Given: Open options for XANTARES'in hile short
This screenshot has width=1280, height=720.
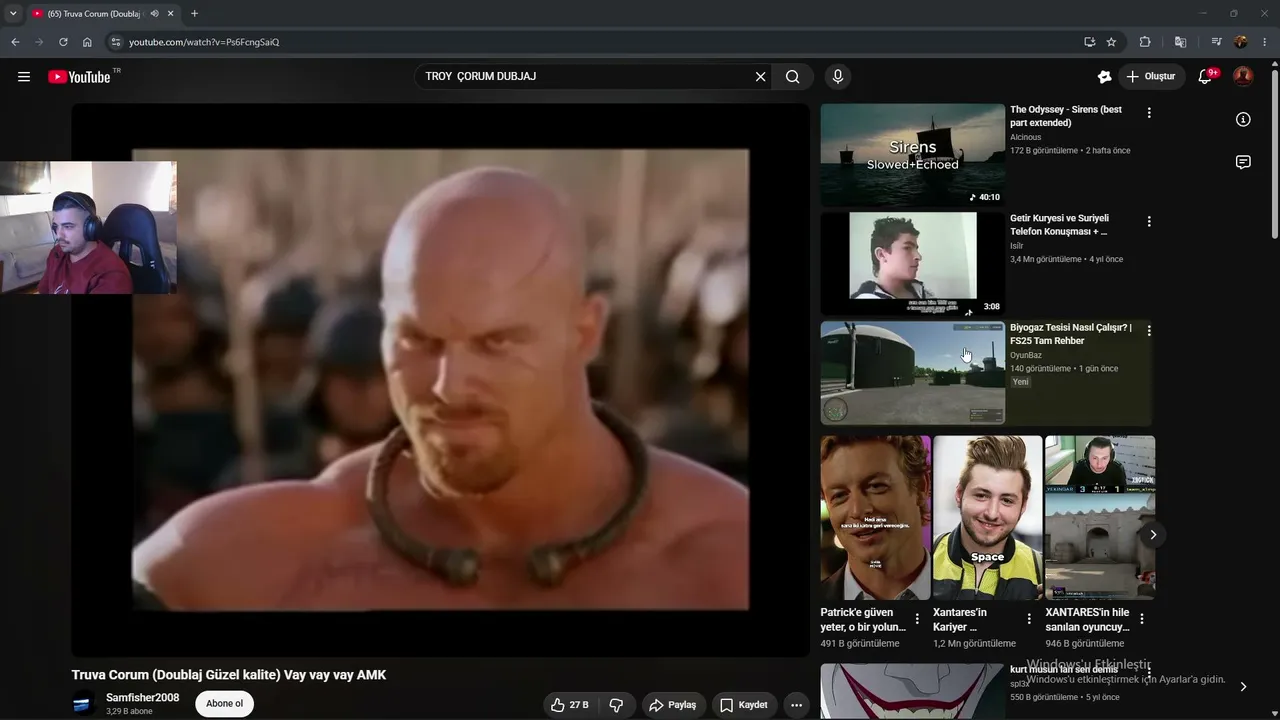Looking at the screenshot, I should [1141, 619].
